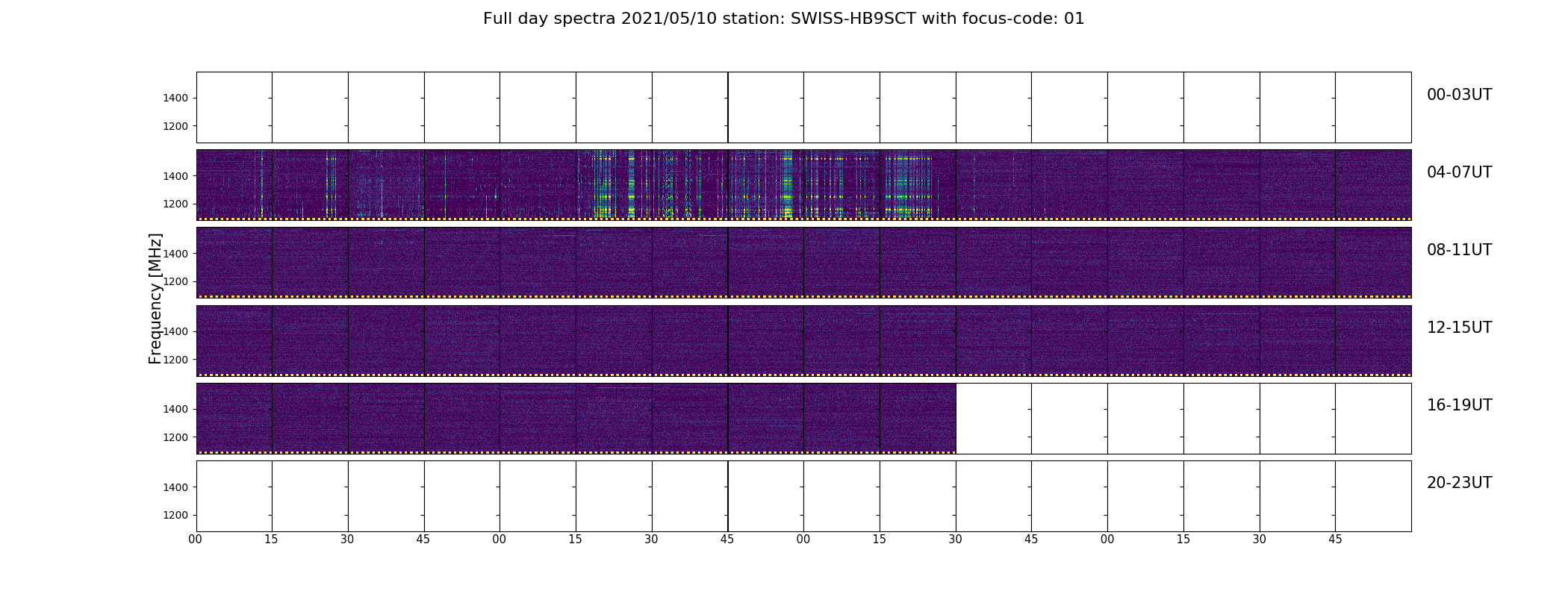This screenshot has height=597, width=1568.
Task: Click the 1400 tick of the 08-11UT row
Action: 175,254
